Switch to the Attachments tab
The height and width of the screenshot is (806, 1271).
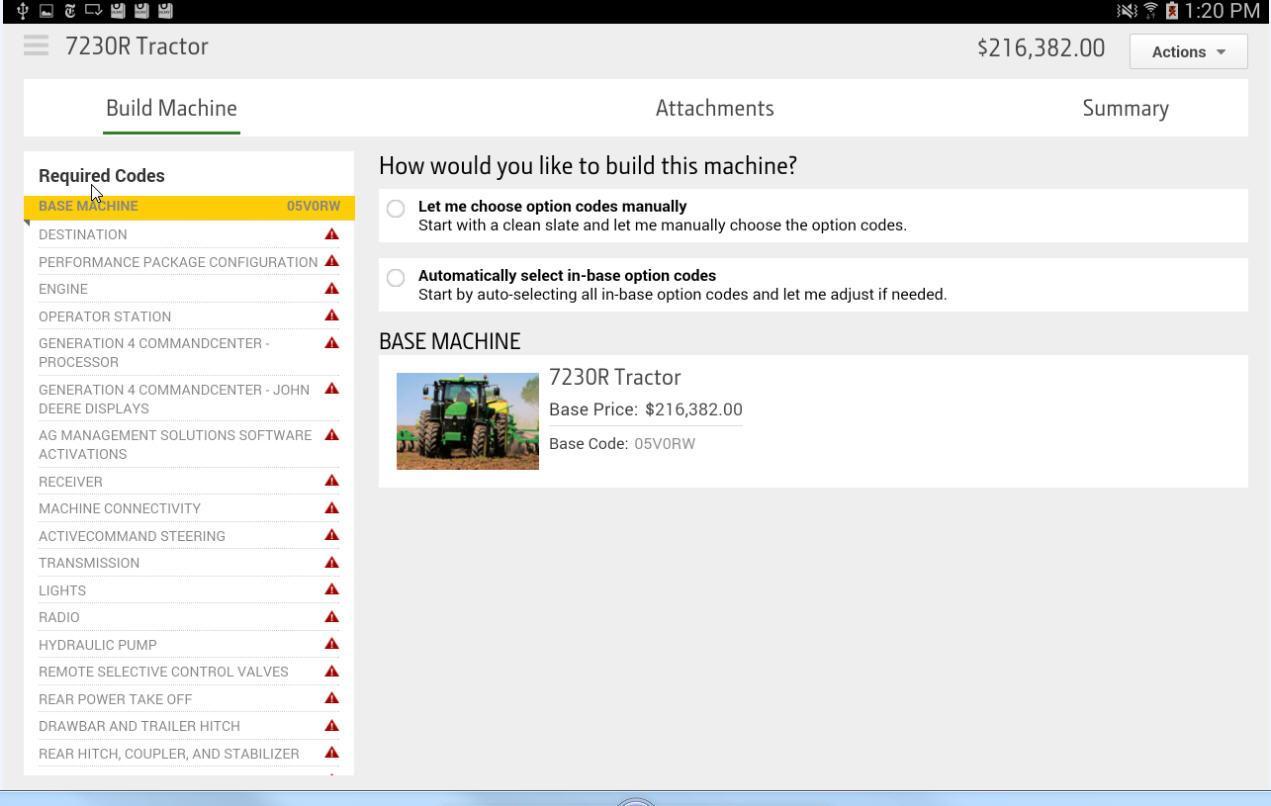[x=714, y=107]
